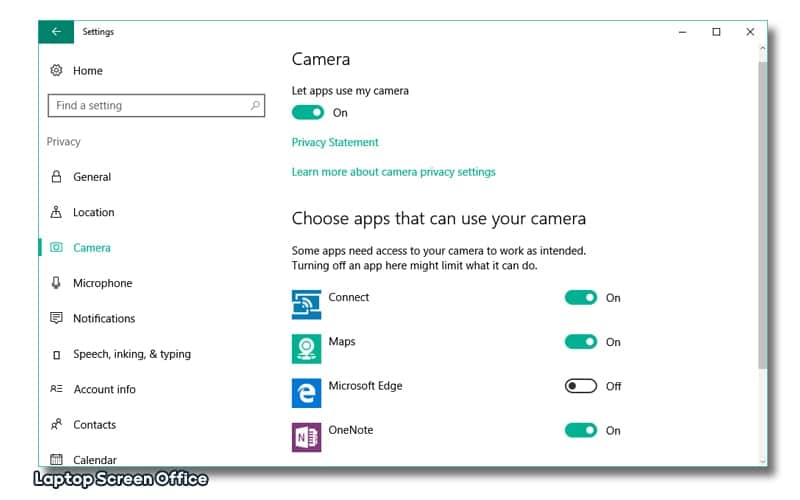The width and height of the screenshot is (800, 500).
Task: Click the Contacts people icon
Action: click(56, 424)
